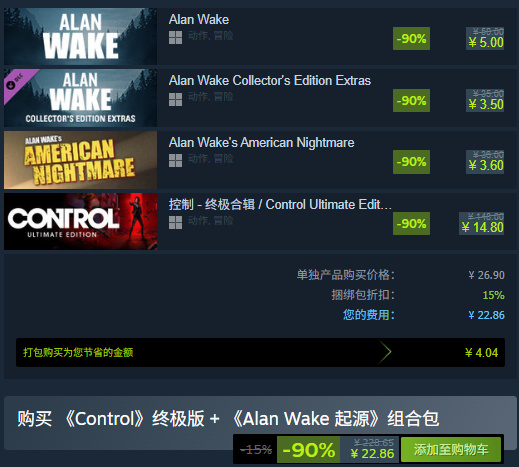Click the green arrow in savings bar

(385, 352)
